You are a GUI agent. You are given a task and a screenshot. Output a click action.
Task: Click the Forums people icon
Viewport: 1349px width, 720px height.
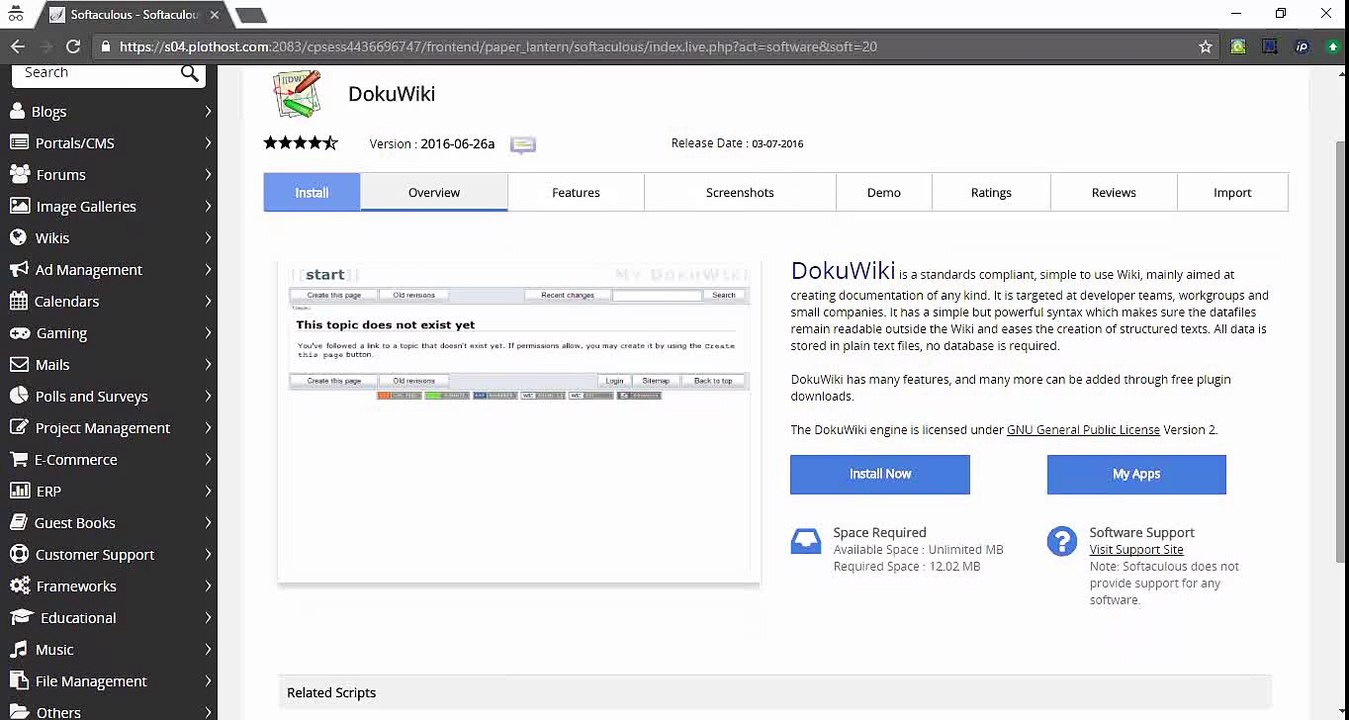pyautogui.click(x=19, y=174)
